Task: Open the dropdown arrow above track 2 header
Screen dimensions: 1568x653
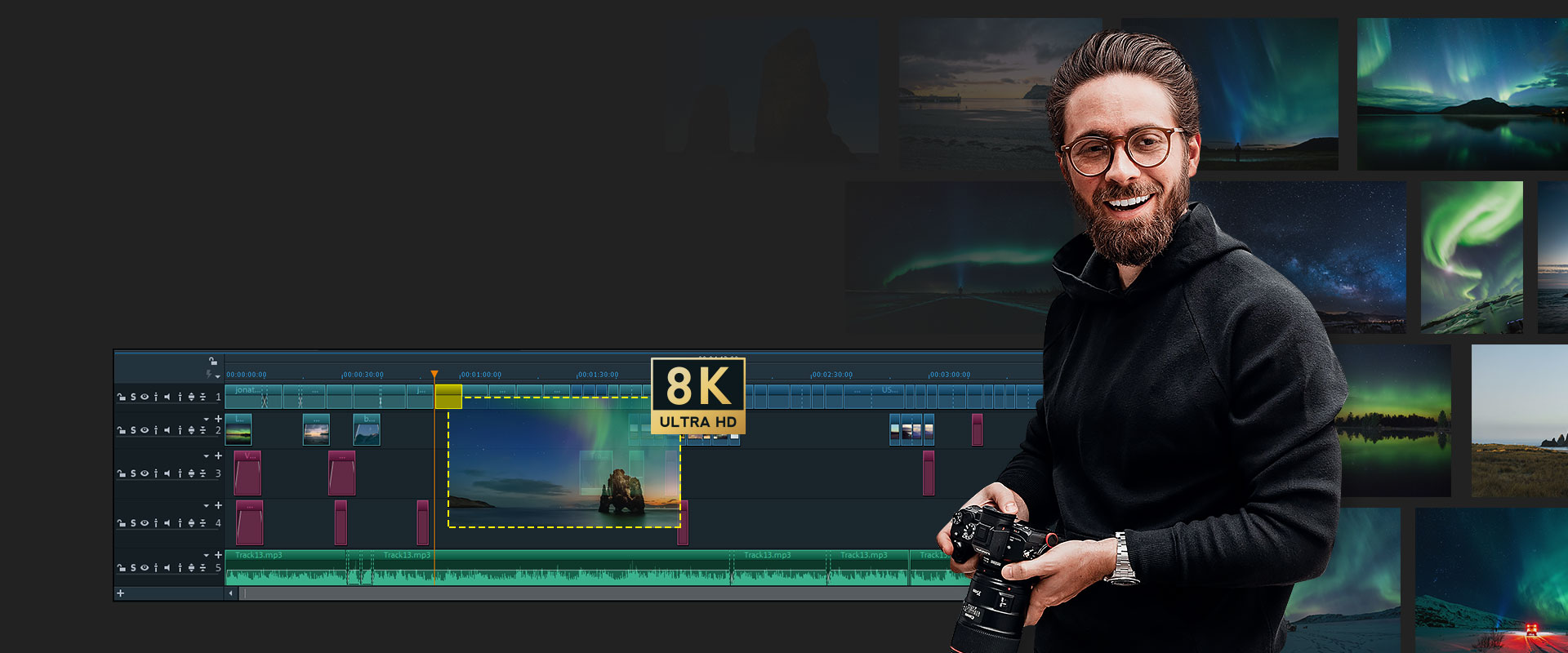Action: click(207, 419)
